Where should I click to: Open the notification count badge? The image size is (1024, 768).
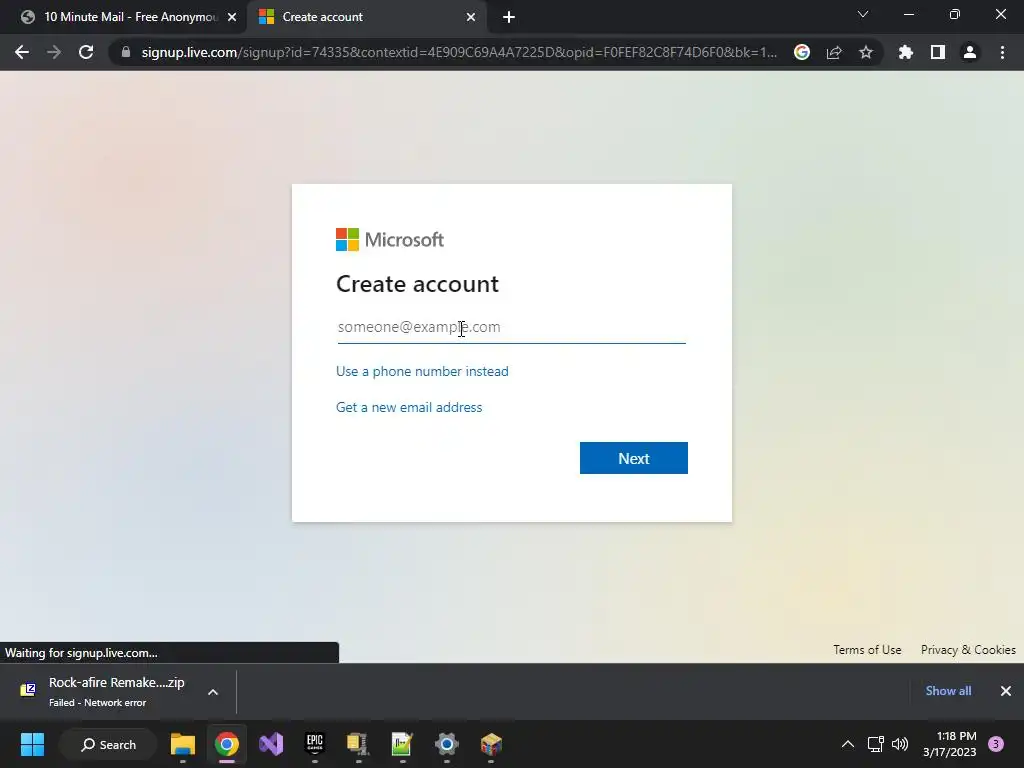pos(996,744)
